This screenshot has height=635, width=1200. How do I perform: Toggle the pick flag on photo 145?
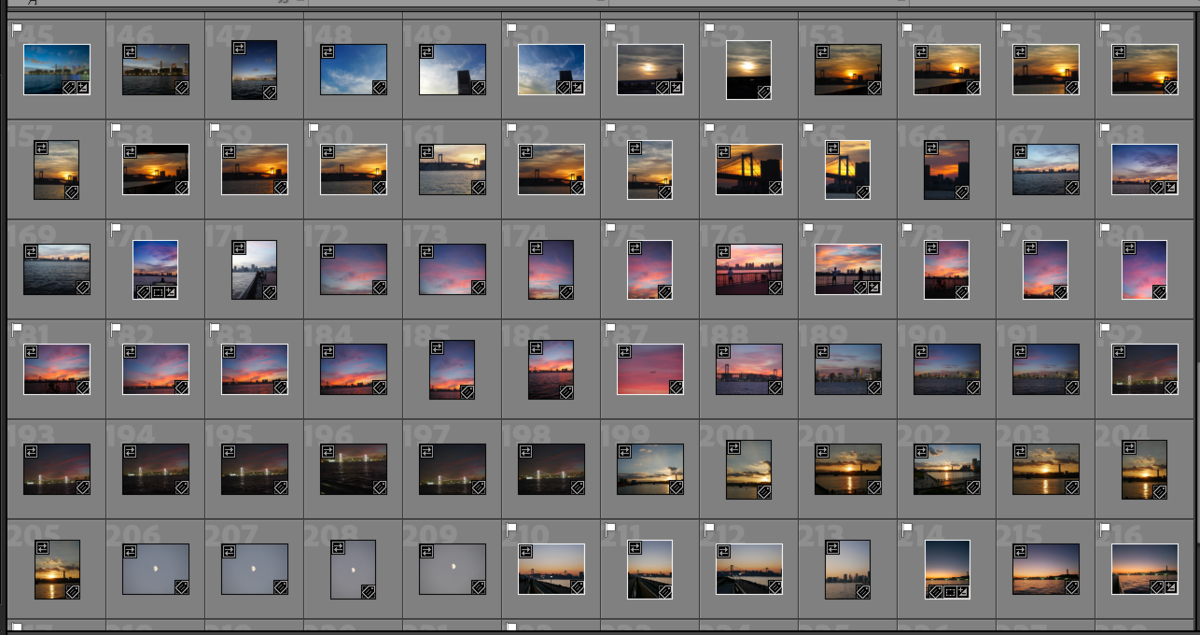click(17, 30)
